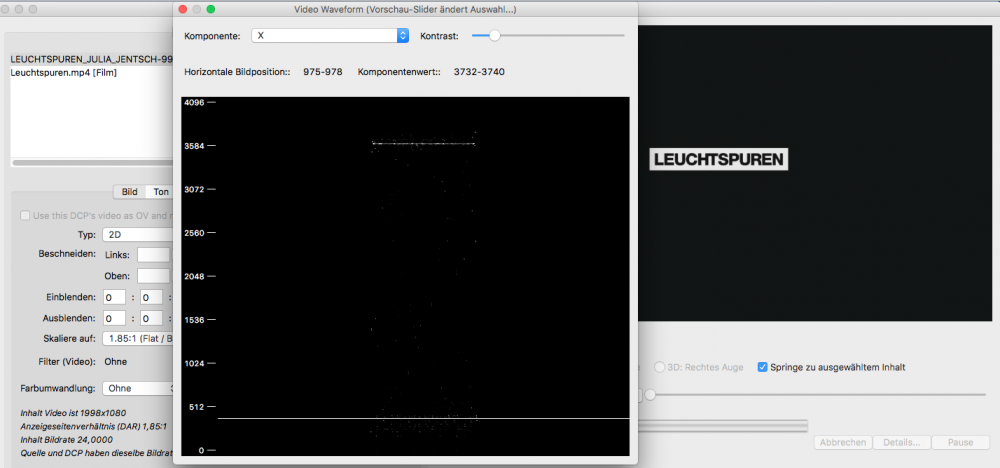Click the Abbrechen button

841,442
